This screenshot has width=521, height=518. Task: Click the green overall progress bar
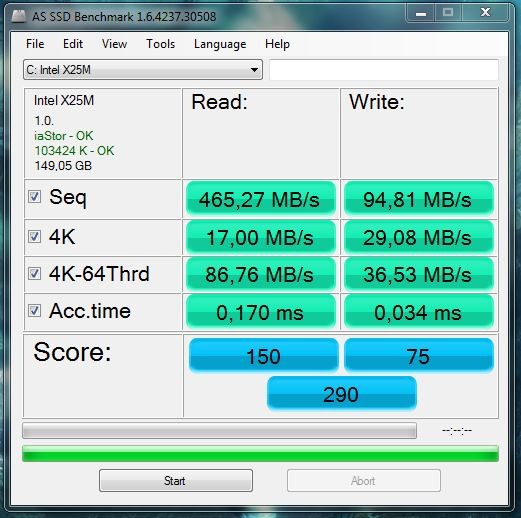tap(260, 453)
